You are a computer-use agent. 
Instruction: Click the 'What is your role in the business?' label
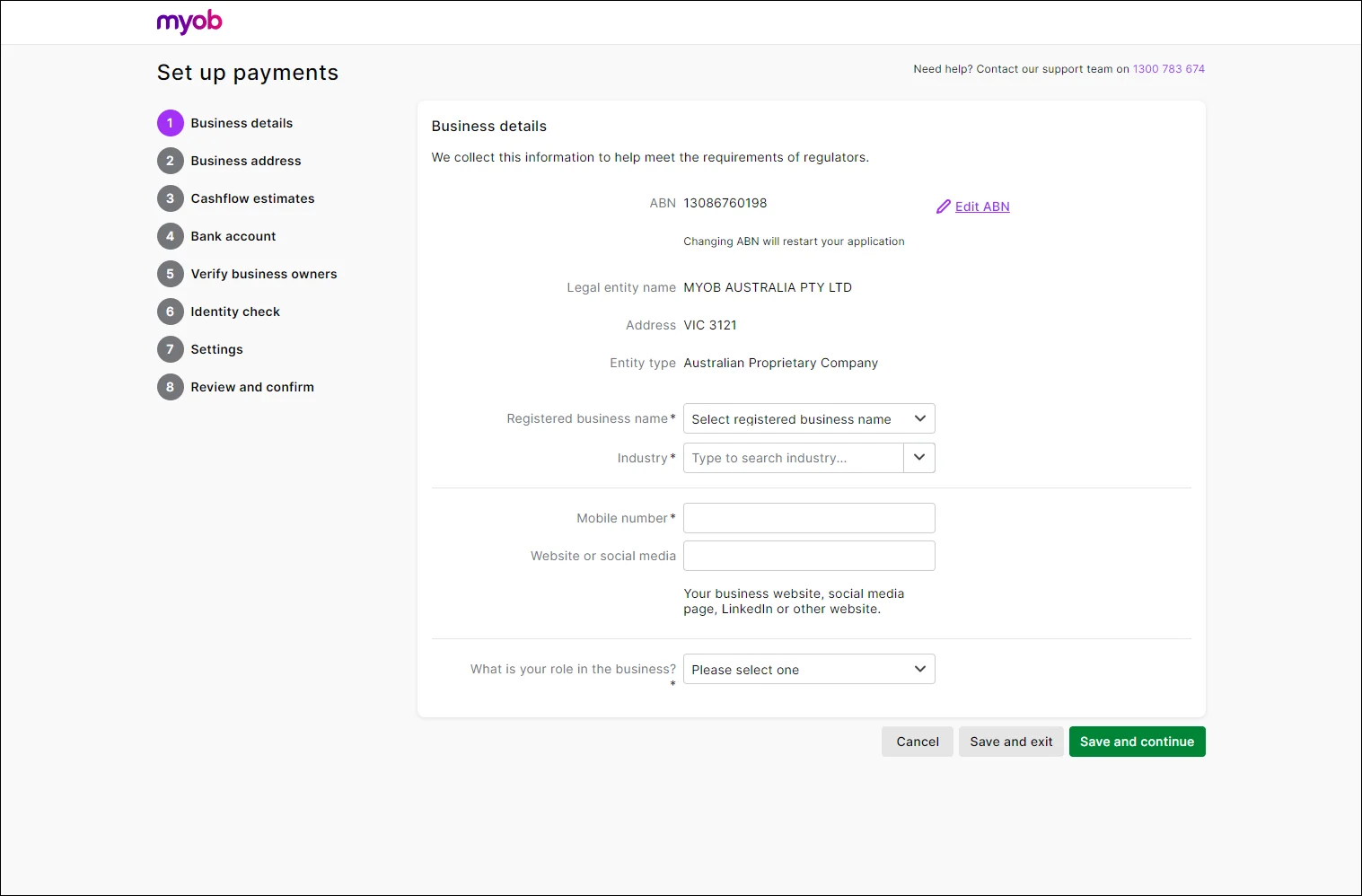[x=573, y=669]
